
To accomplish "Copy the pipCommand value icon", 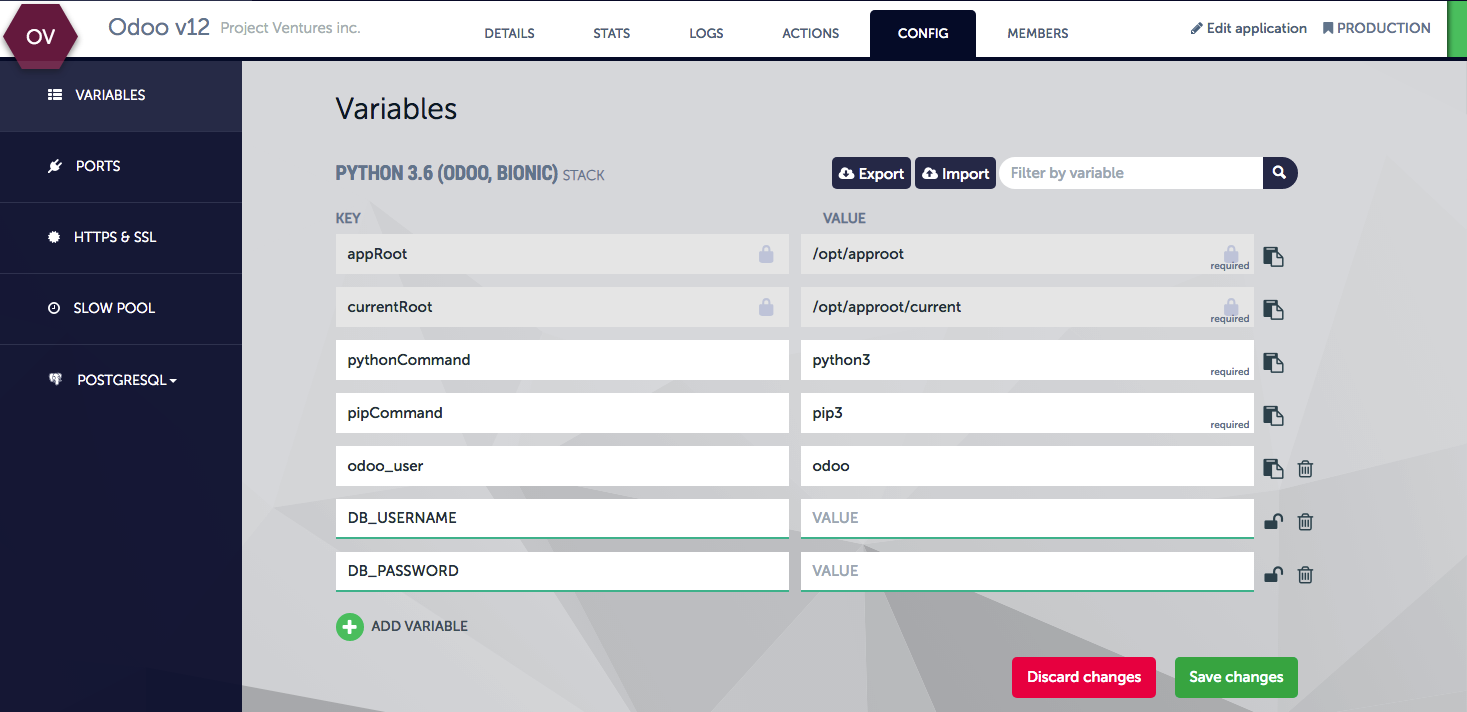I will [x=1273, y=416].
